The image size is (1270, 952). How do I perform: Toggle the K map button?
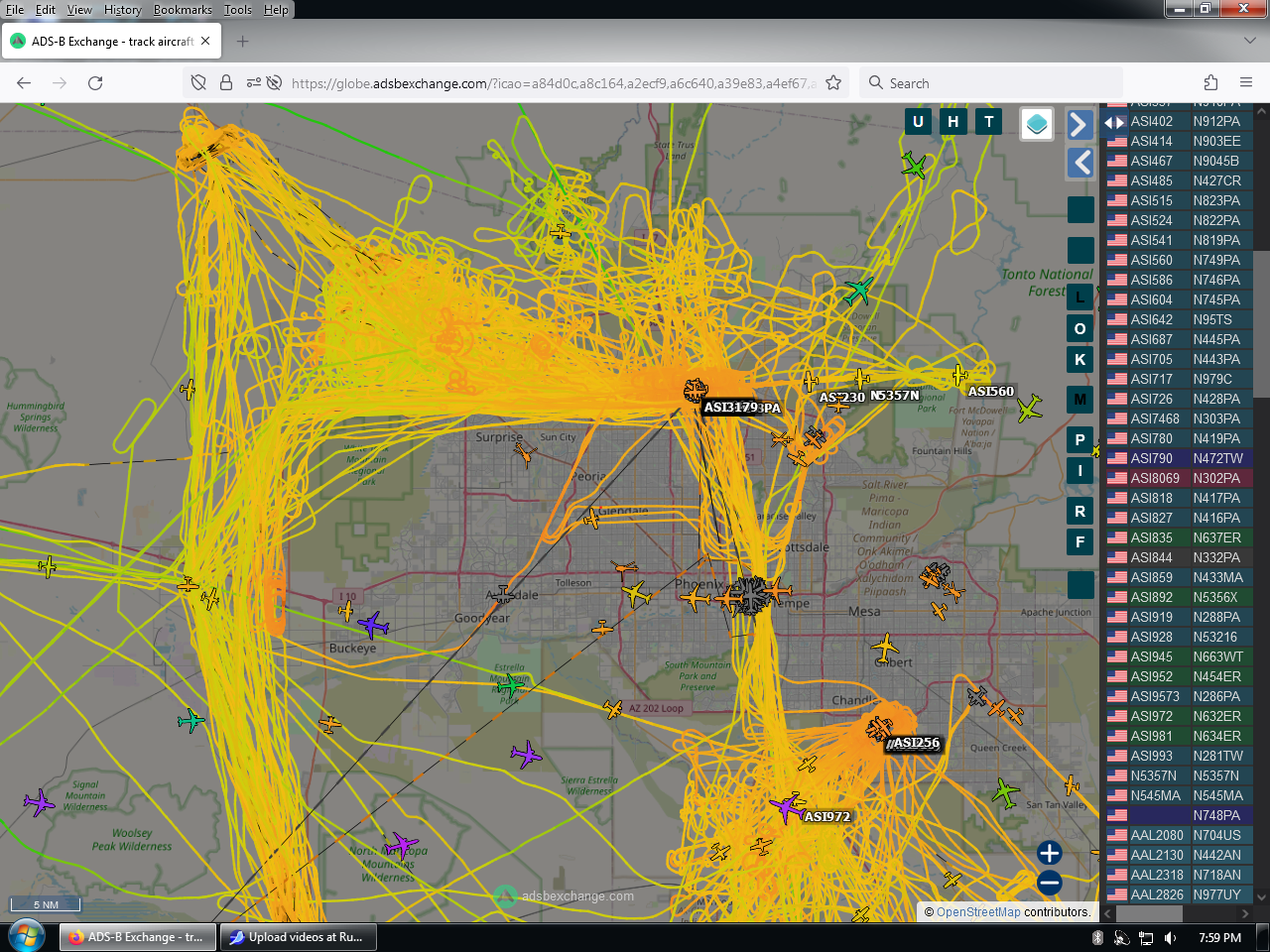point(1080,359)
